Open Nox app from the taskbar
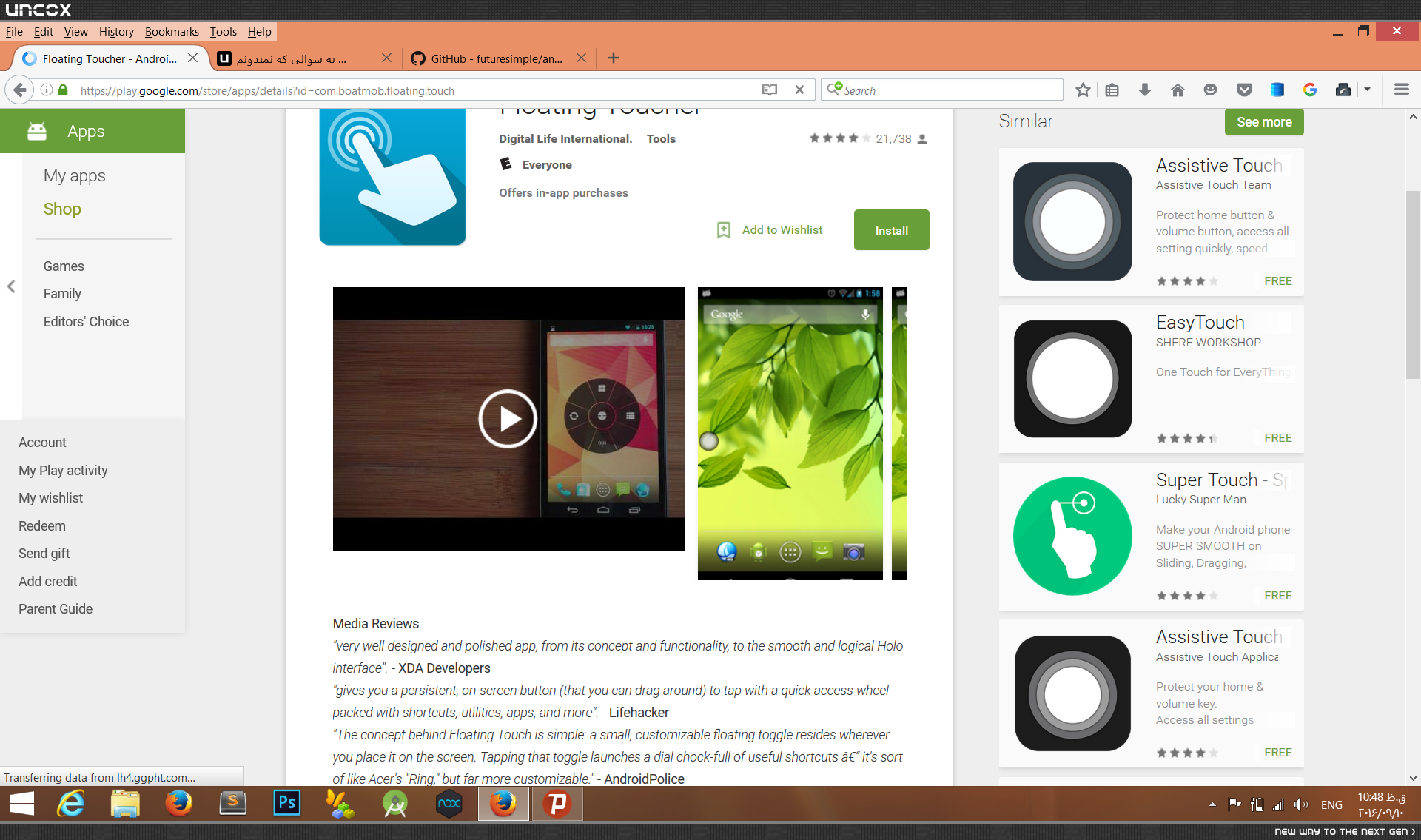 449,804
